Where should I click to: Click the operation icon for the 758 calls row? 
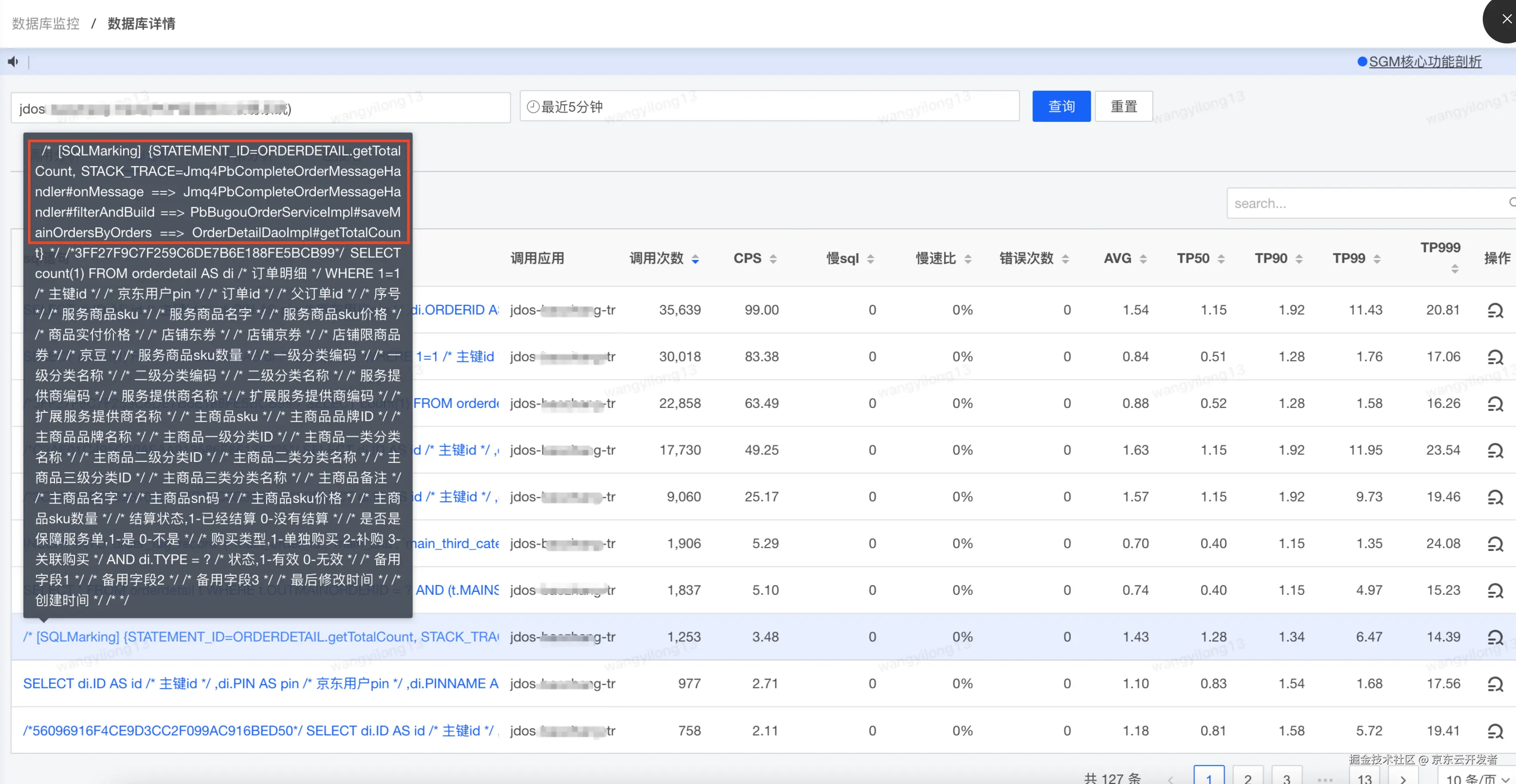click(1495, 731)
